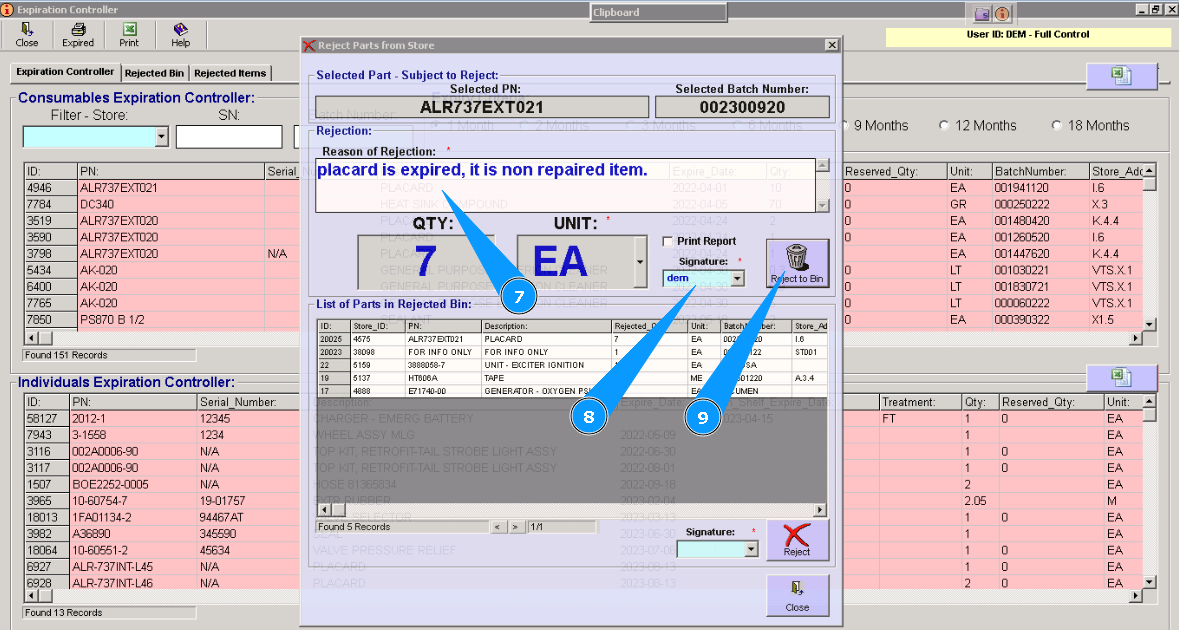Switch to Rejected Bin tab
The width and height of the screenshot is (1179, 630).
154,73
